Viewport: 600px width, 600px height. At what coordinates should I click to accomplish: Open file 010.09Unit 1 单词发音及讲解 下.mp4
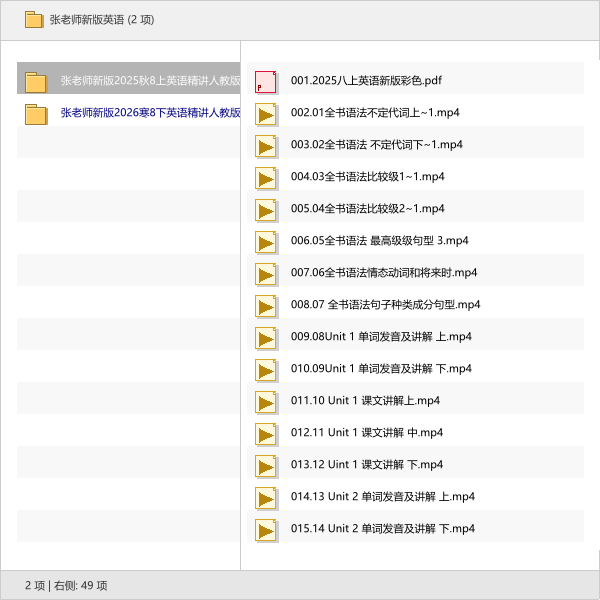(381, 369)
